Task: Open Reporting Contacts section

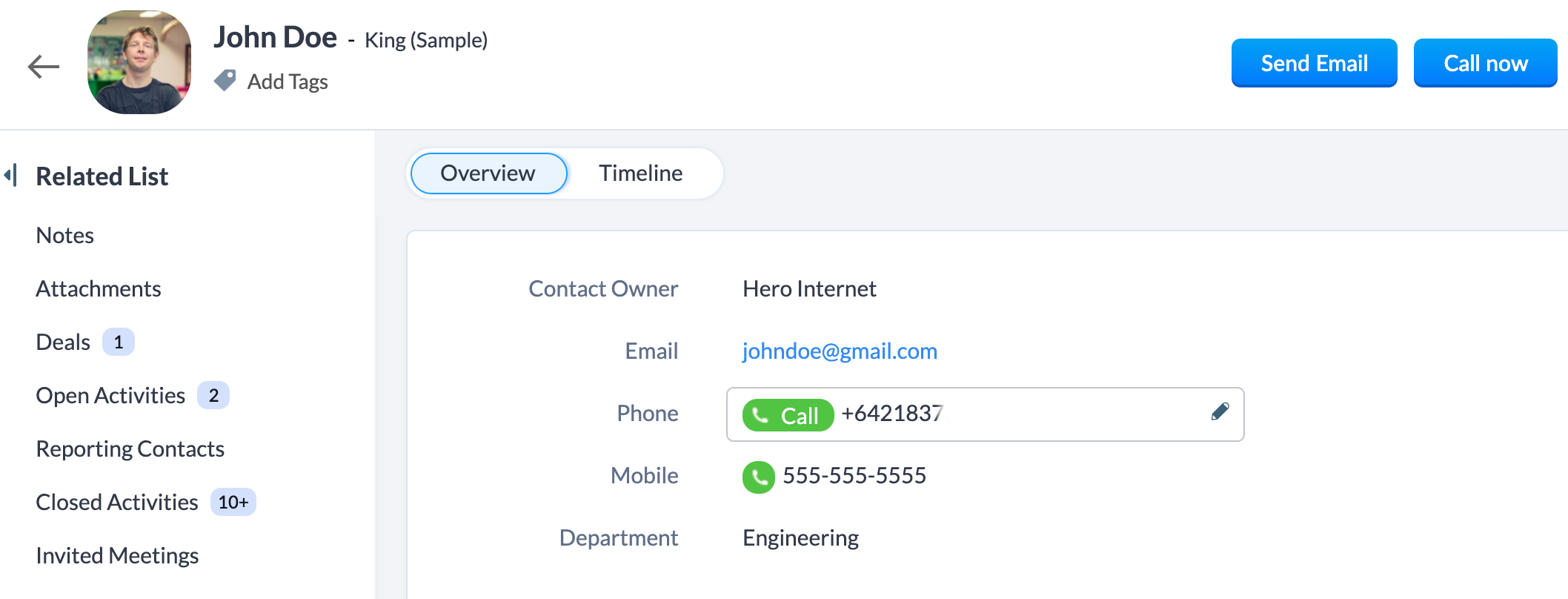Action: pyautogui.click(x=130, y=449)
